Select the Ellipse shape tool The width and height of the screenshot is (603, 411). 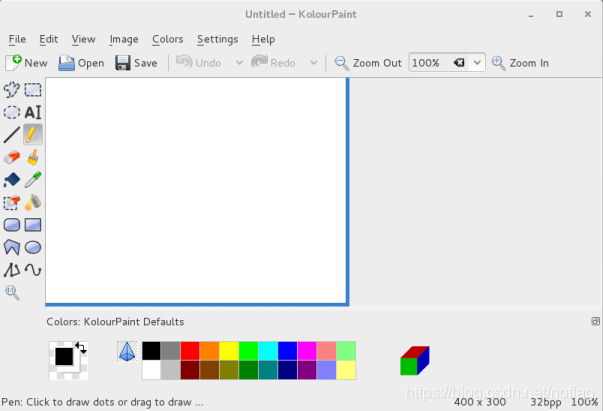coord(33,247)
